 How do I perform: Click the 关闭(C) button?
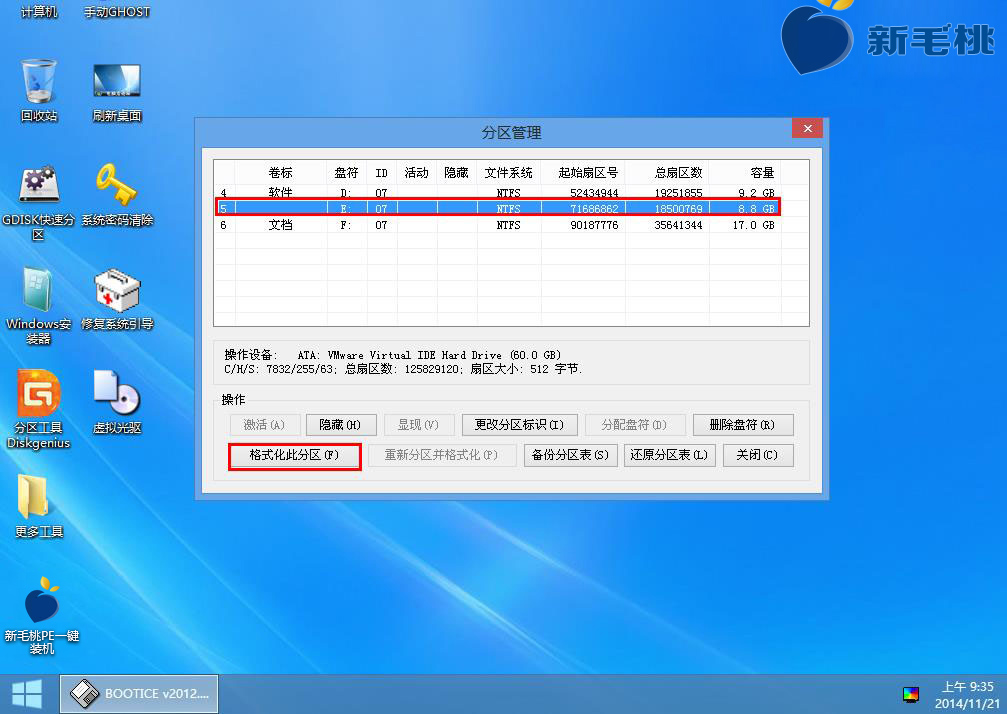click(x=757, y=455)
